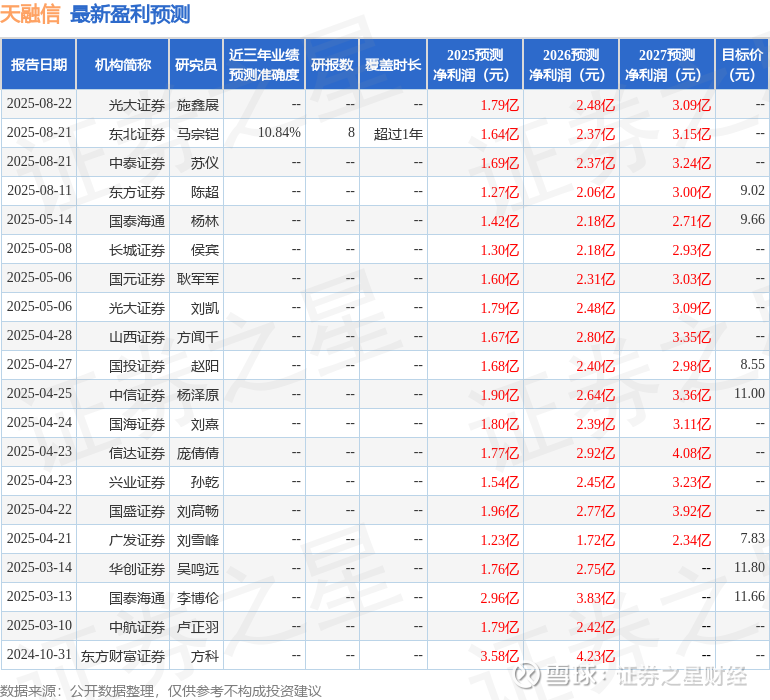770x700 pixels.
Task: Select the 研究员 column header
Action: click(196, 64)
